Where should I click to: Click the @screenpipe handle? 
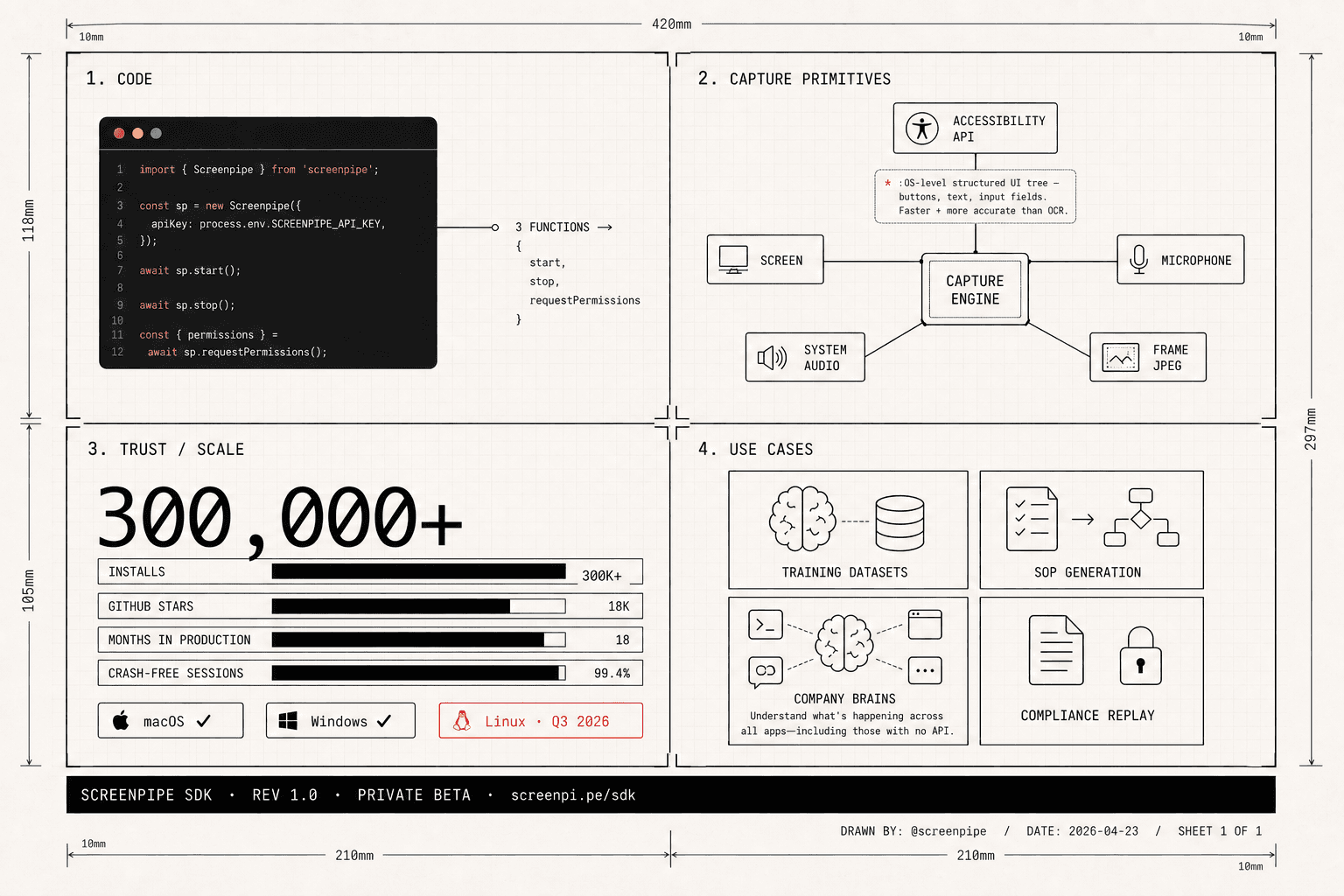[948, 831]
